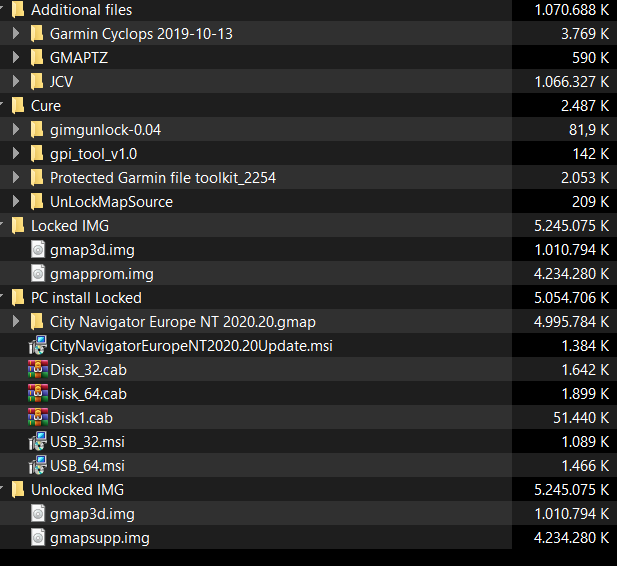
Task: Select the gimgunlock-0.04 name
Action: click(x=105, y=130)
